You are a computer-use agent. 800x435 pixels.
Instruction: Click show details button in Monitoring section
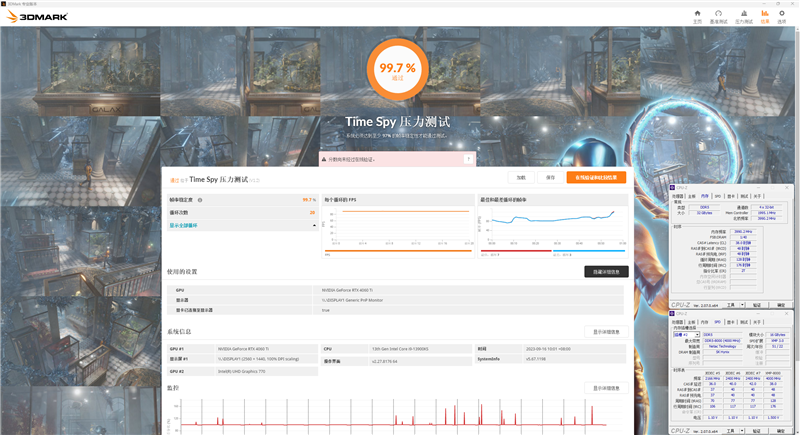point(606,388)
